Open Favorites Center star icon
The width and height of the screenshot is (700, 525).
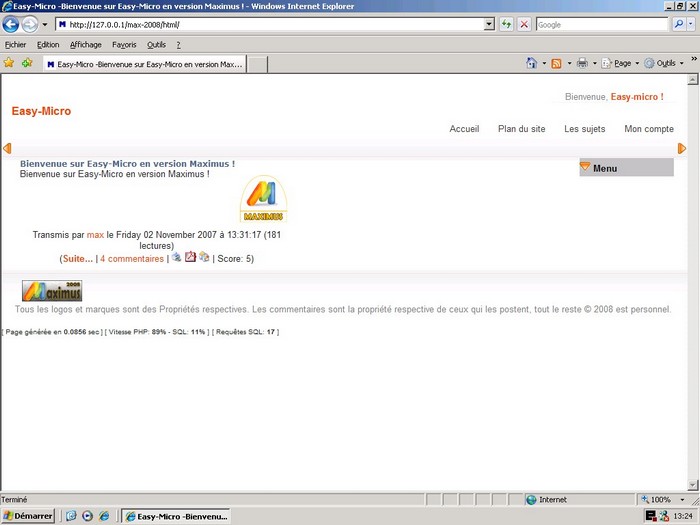tap(9, 63)
